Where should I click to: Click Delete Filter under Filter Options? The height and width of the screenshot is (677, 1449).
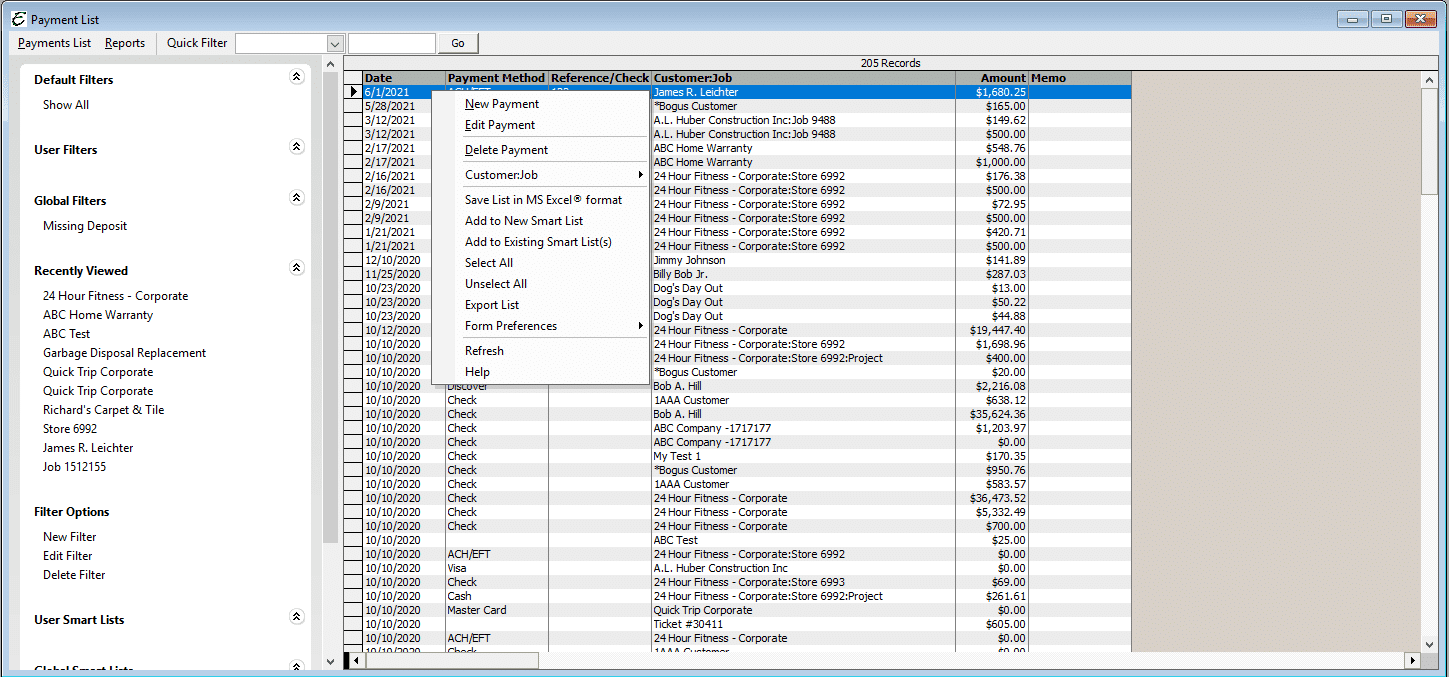pyautogui.click(x=74, y=575)
